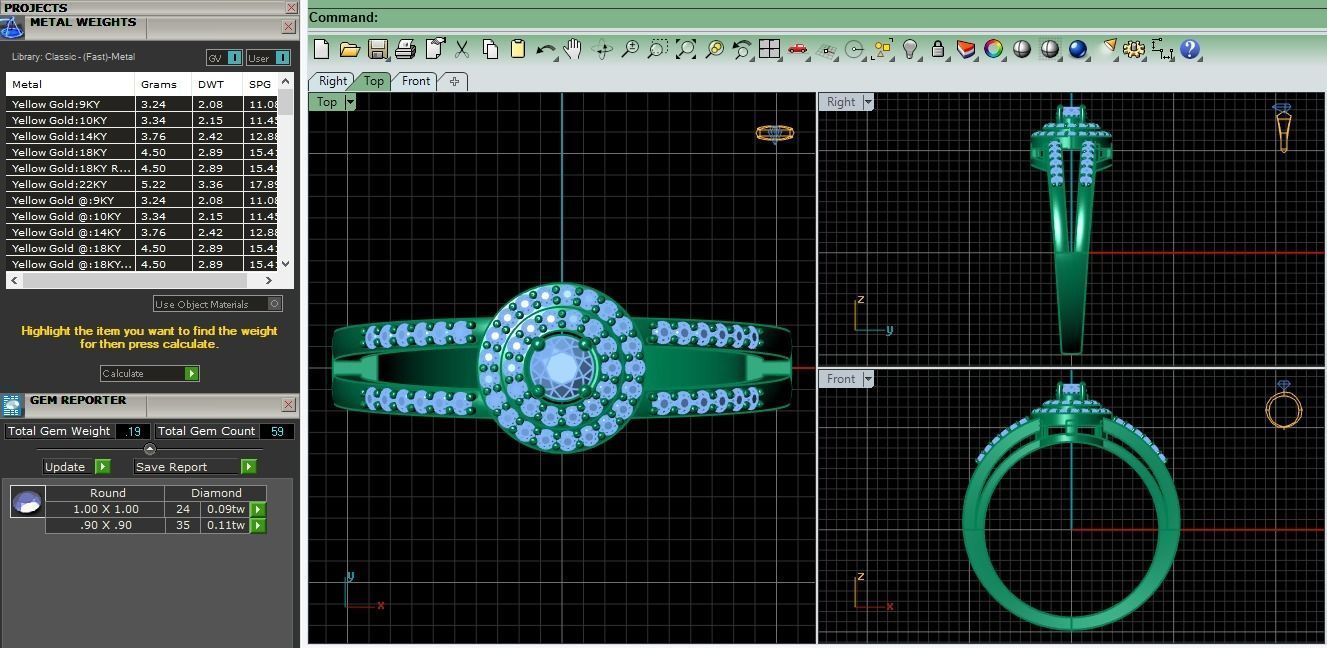1327x648 pixels.
Task: Select the blue Render sphere icon
Action: click(1078, 48)
